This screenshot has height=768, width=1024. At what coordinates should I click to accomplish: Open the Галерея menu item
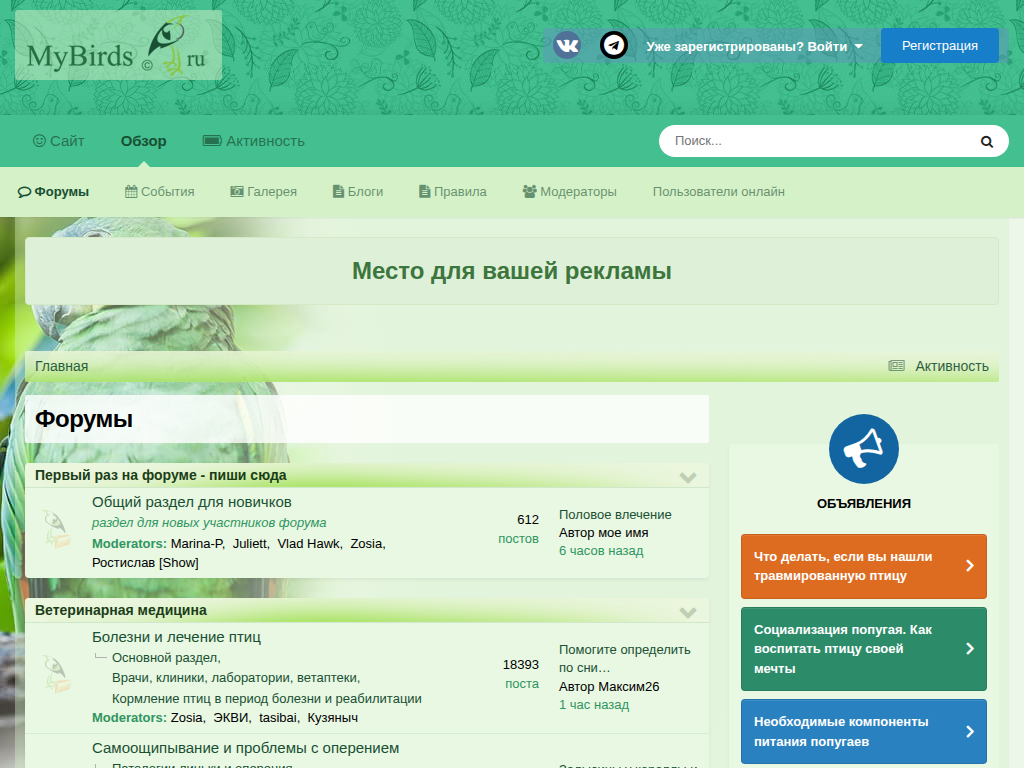pos(263,192)
